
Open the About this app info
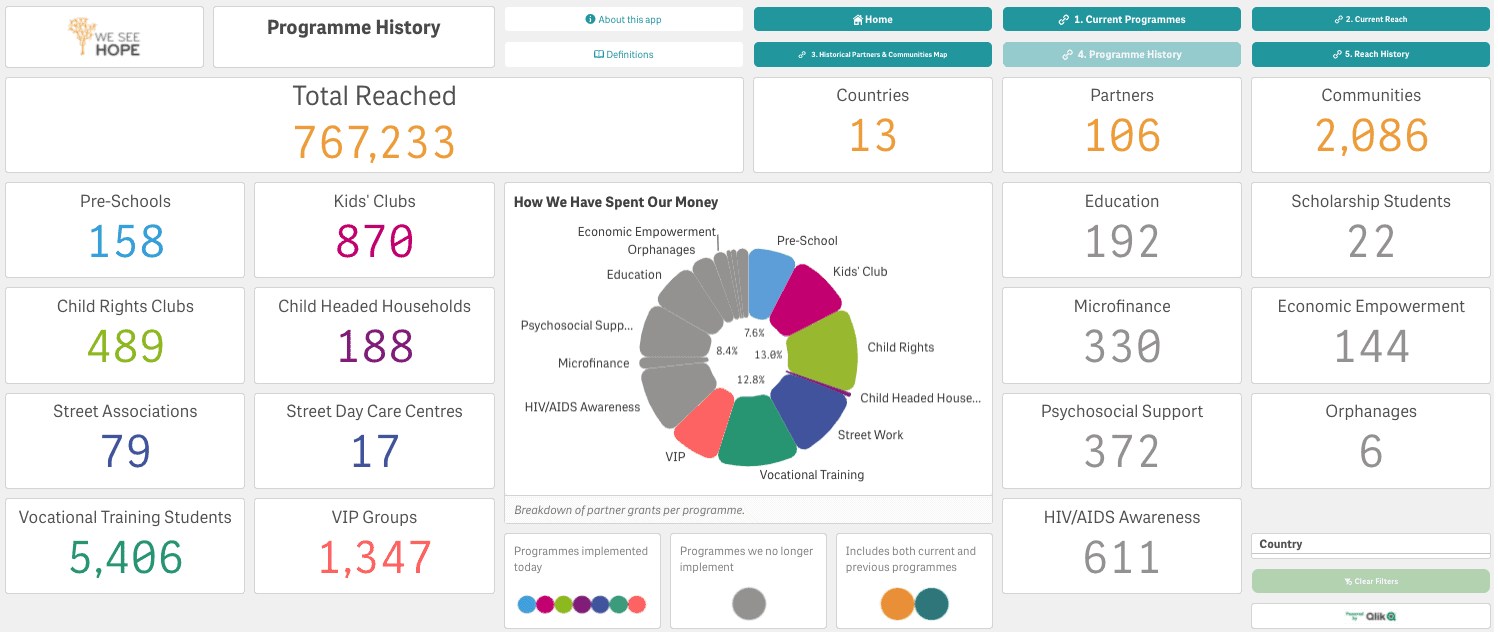(x=624, y=19)
